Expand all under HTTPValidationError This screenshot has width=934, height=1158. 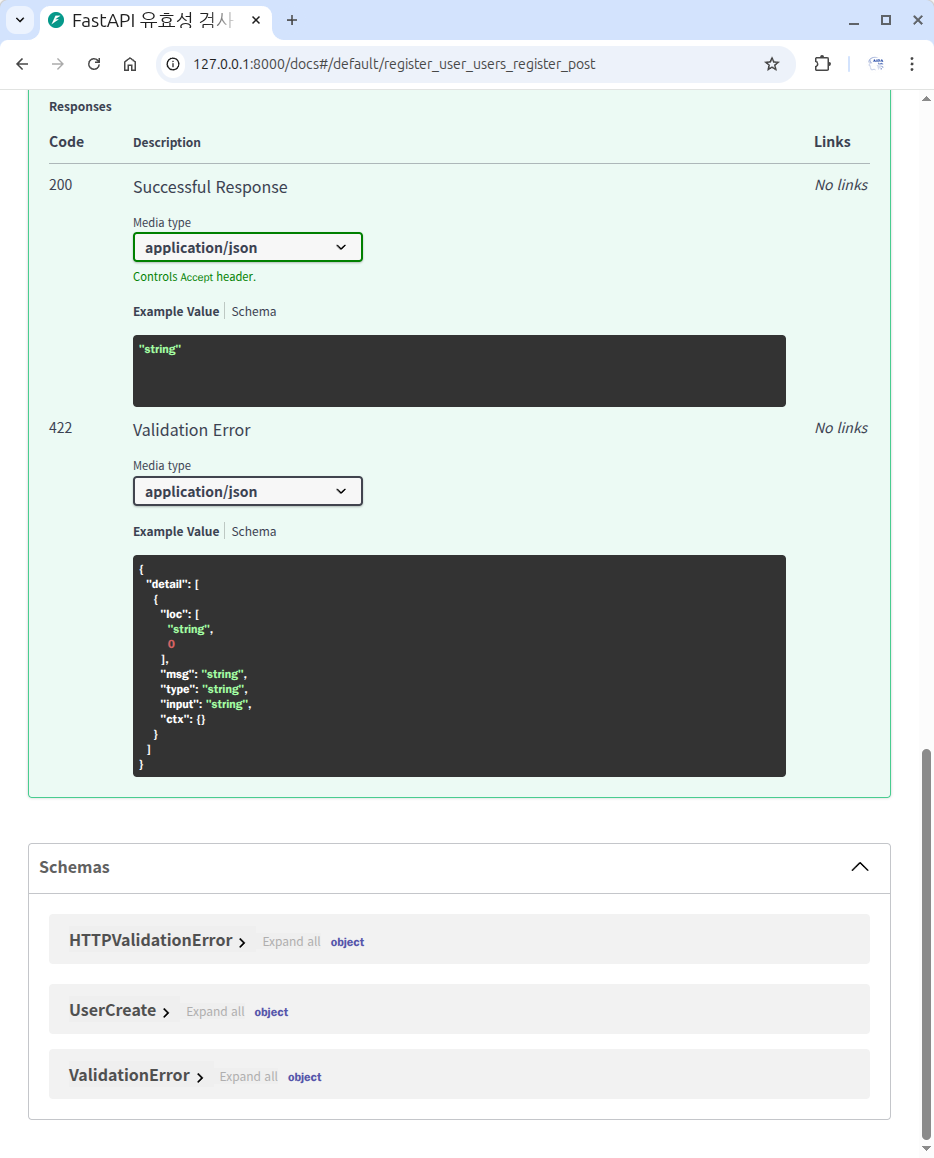click(x=292, y=942)
